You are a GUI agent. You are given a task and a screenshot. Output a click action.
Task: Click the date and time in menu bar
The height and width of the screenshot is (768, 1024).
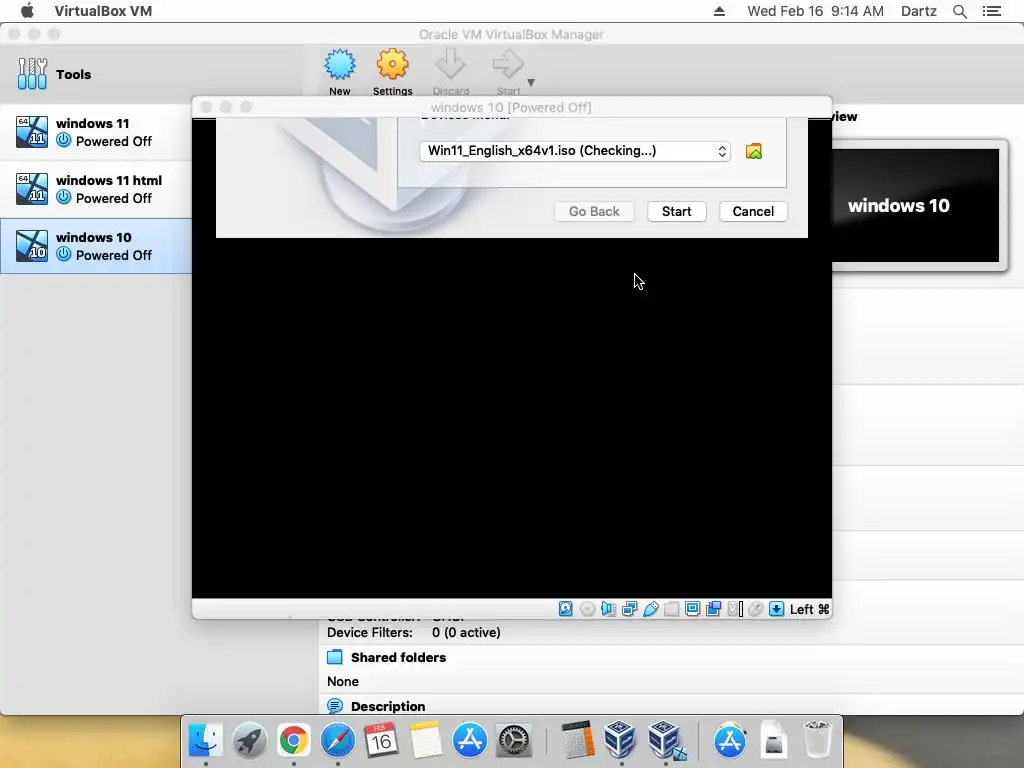[x=816, y=11]
